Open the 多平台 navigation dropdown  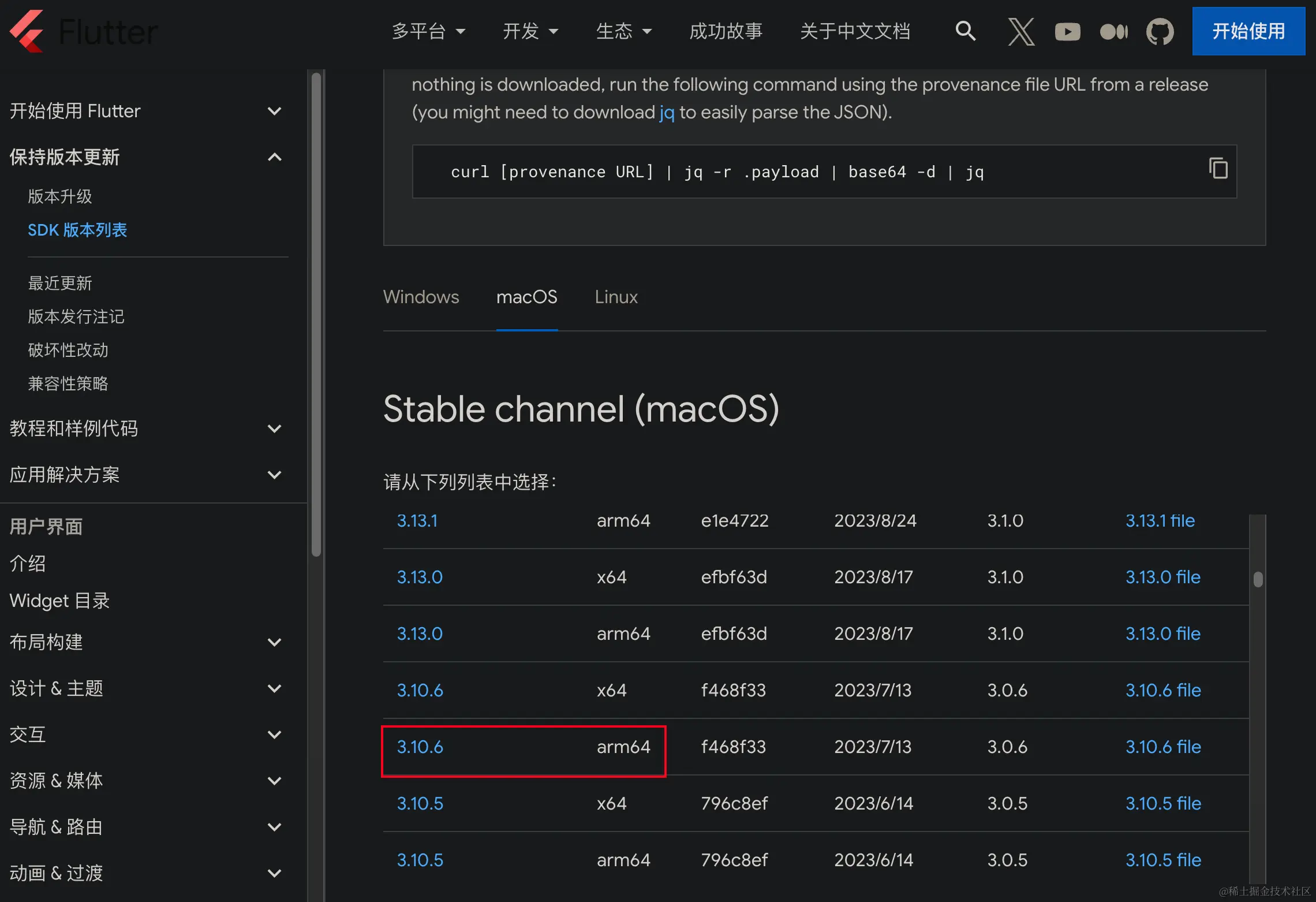[x=428, y=31]
